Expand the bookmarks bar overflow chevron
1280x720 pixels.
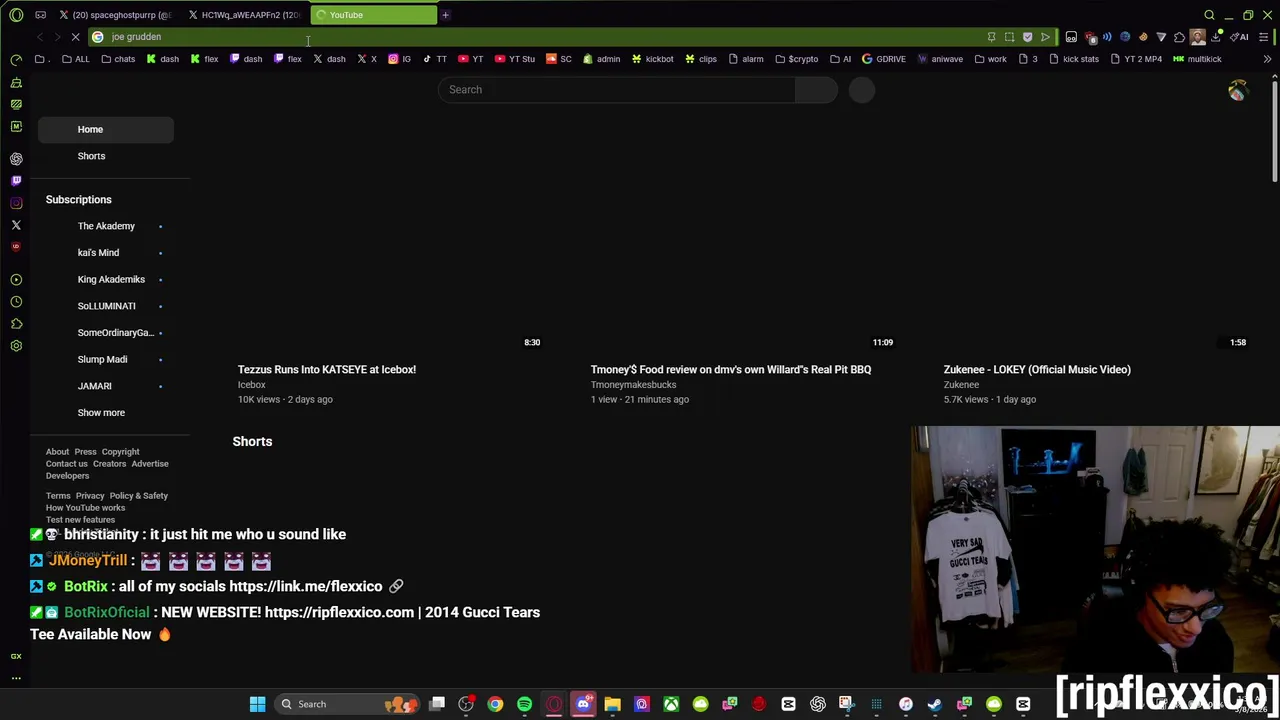click(x=1267, y=59)
